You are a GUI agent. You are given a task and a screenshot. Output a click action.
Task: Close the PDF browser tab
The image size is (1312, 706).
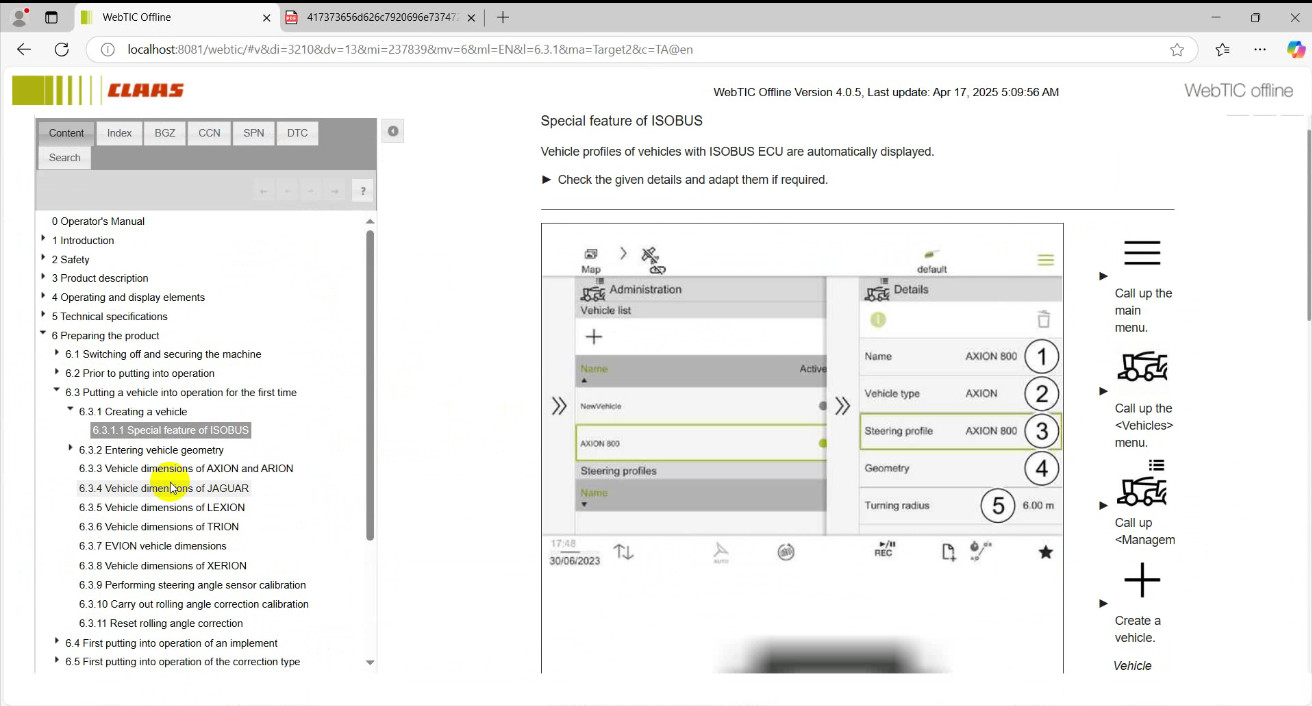tap(474, 17)
